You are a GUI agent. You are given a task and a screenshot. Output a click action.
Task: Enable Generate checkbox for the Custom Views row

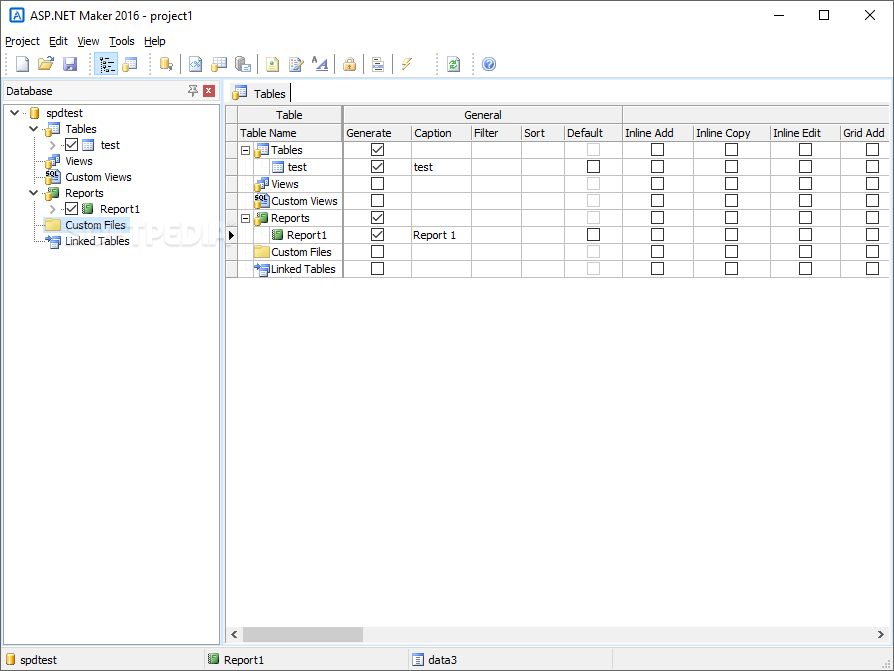pyautogui.click(x=377, y=201)
